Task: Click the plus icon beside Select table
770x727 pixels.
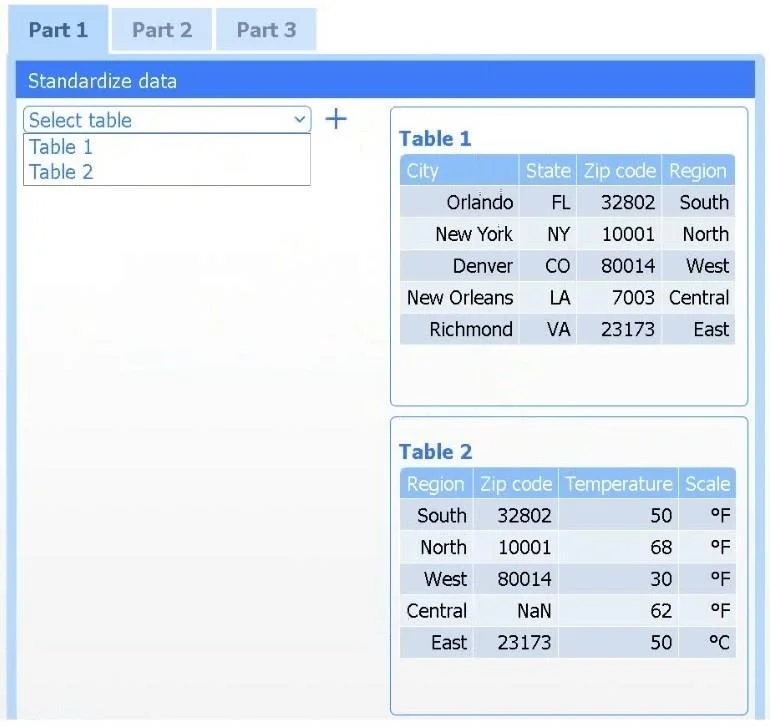Action: (x=336, y=119)
